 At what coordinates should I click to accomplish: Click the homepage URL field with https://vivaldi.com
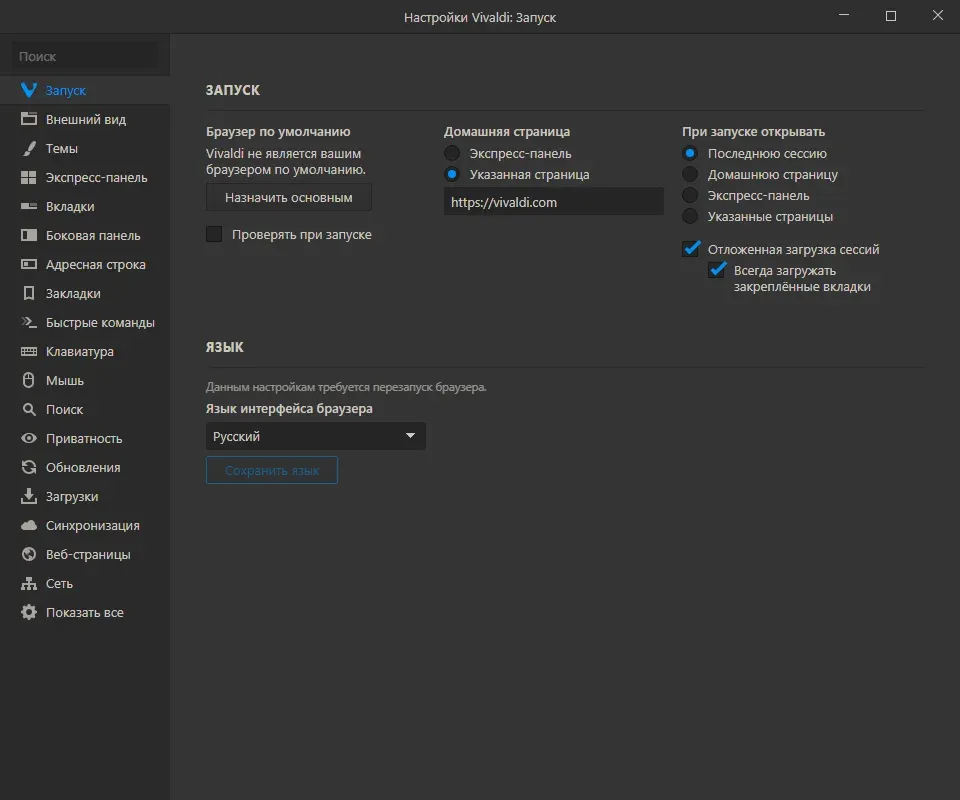(553, 202)
